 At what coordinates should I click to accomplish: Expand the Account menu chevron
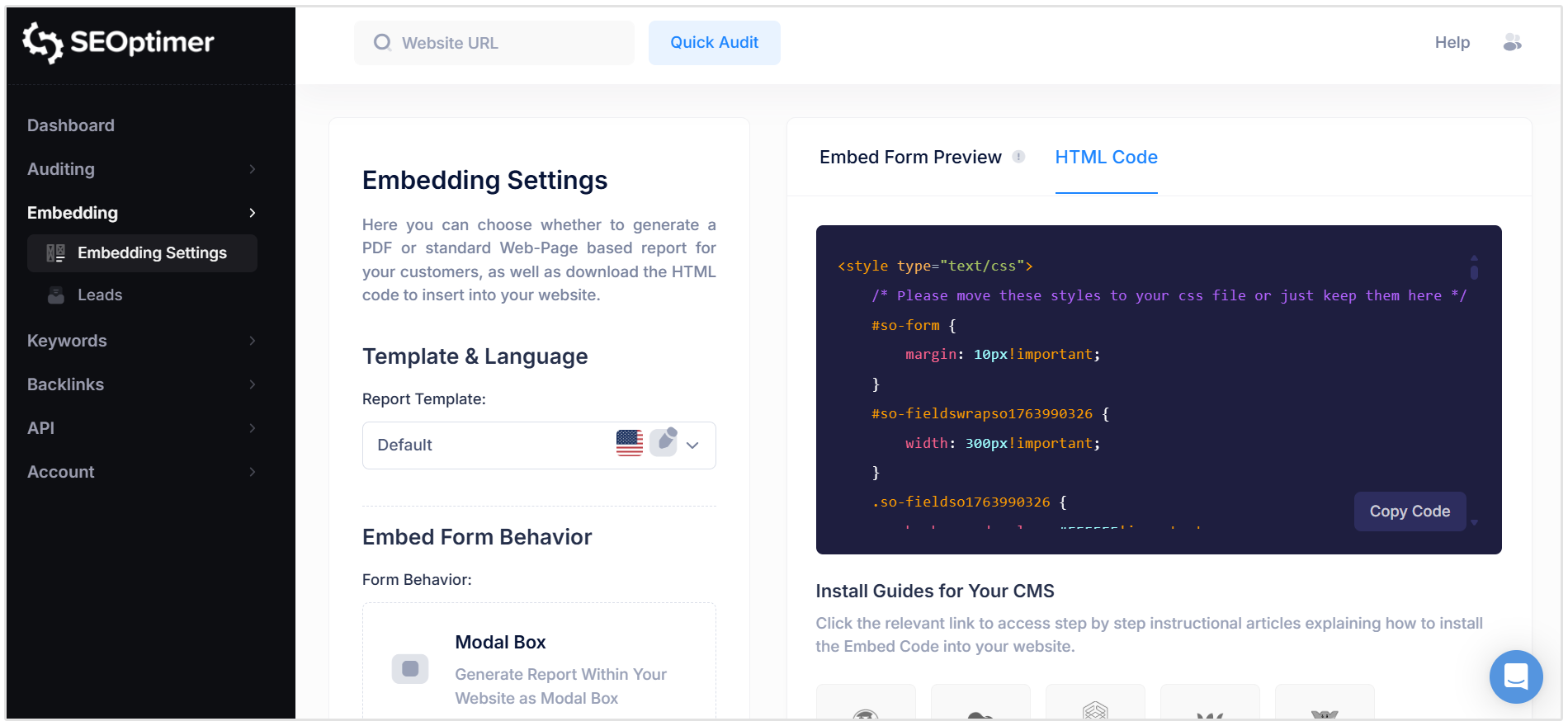point(253,472)
